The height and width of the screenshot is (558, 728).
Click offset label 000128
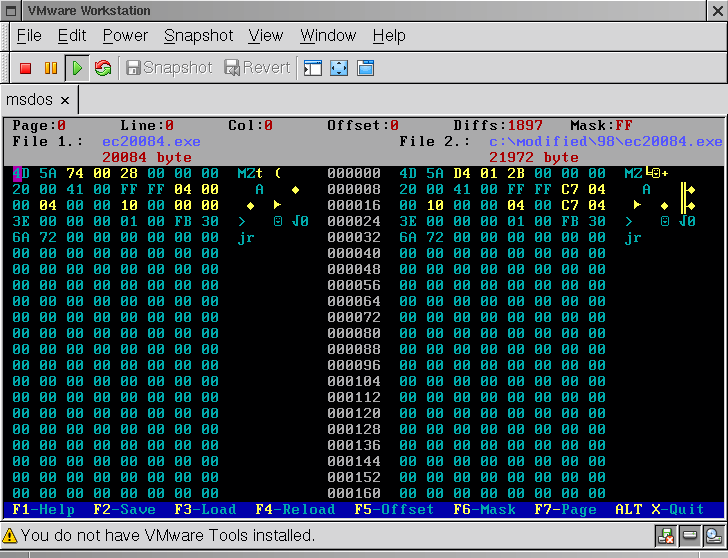click(354, 429)
